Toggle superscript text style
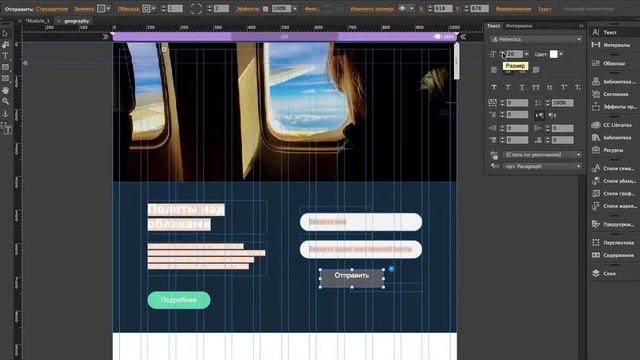The width and height of the screenshot is (640, 360). click(x=564, y=87)
